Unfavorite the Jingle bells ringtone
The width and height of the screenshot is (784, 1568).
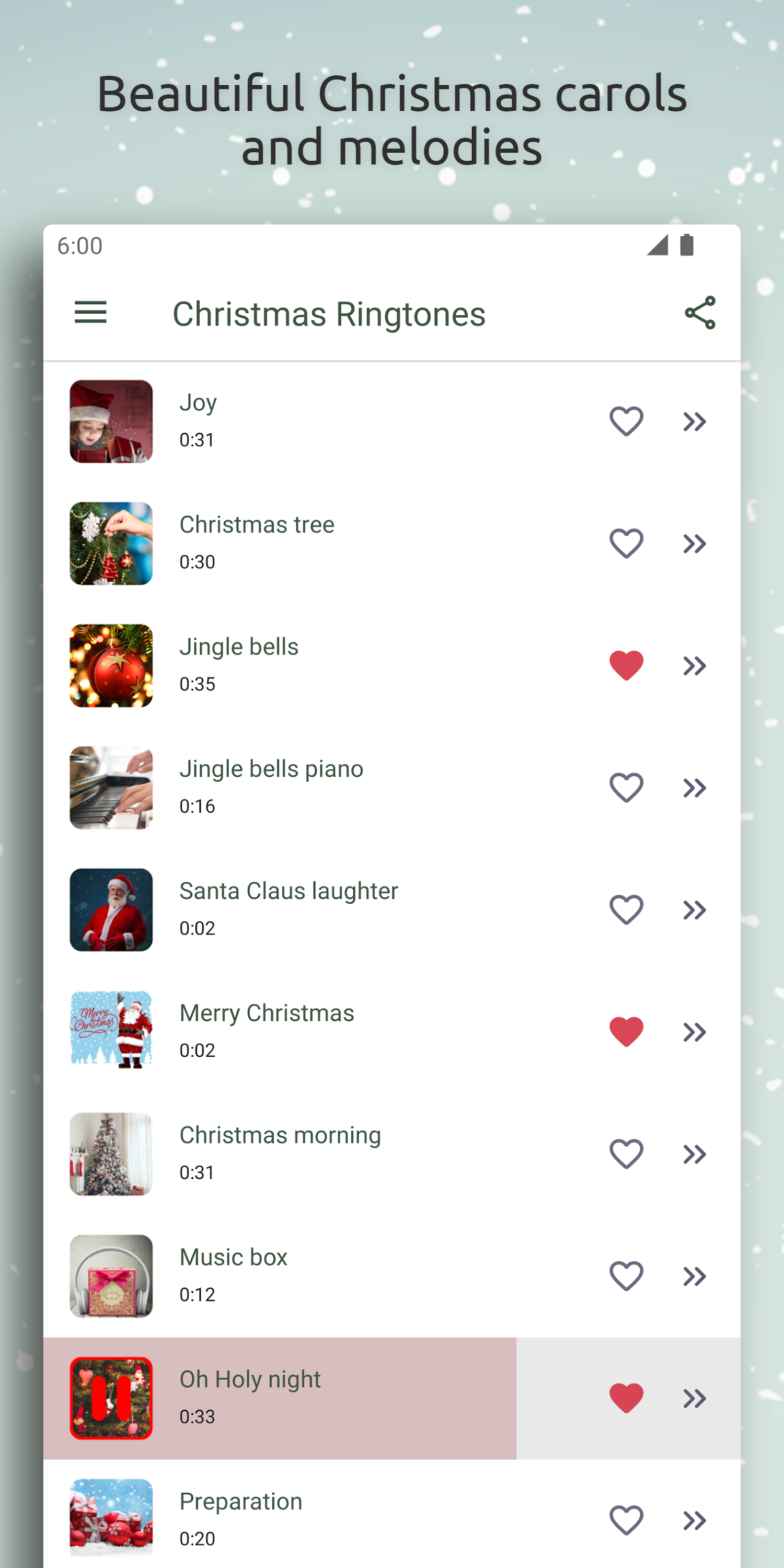coord(626,665)
